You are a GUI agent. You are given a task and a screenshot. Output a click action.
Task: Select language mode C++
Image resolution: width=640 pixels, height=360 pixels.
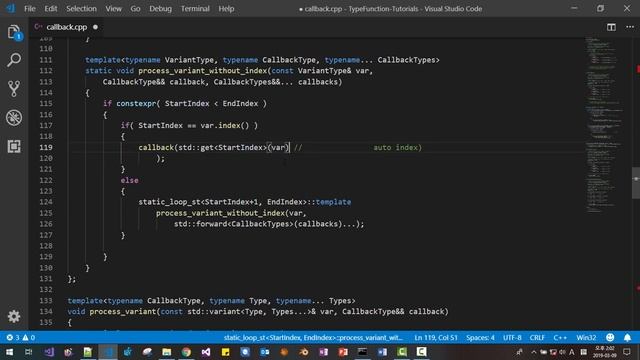[x=560, y=338]
